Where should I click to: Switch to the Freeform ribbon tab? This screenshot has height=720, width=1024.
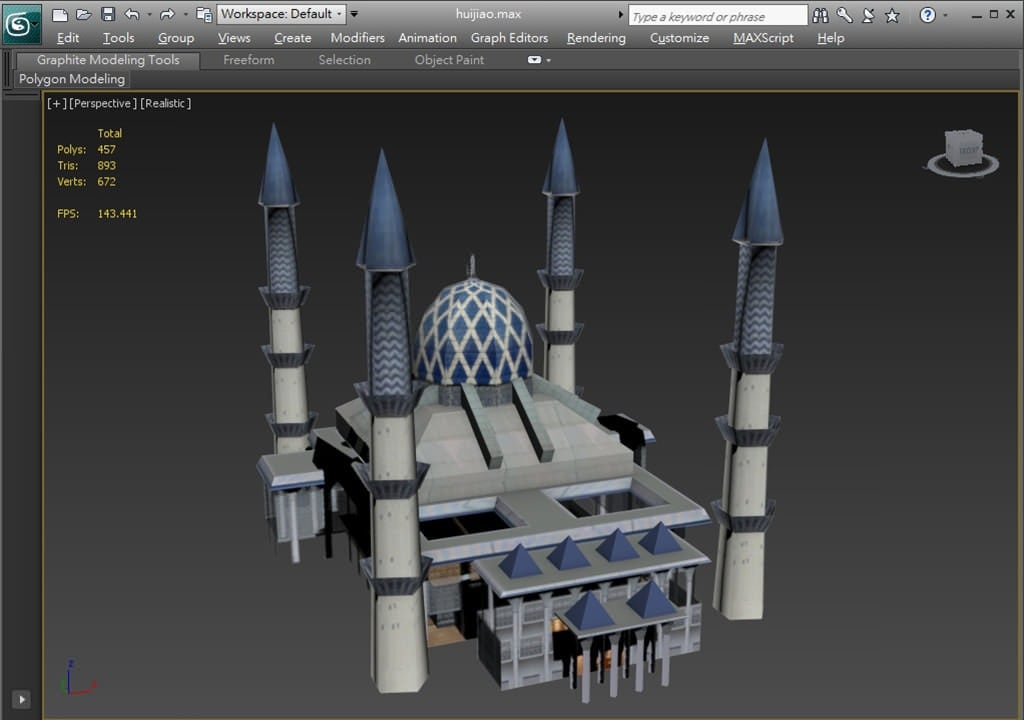pos(248,60)
